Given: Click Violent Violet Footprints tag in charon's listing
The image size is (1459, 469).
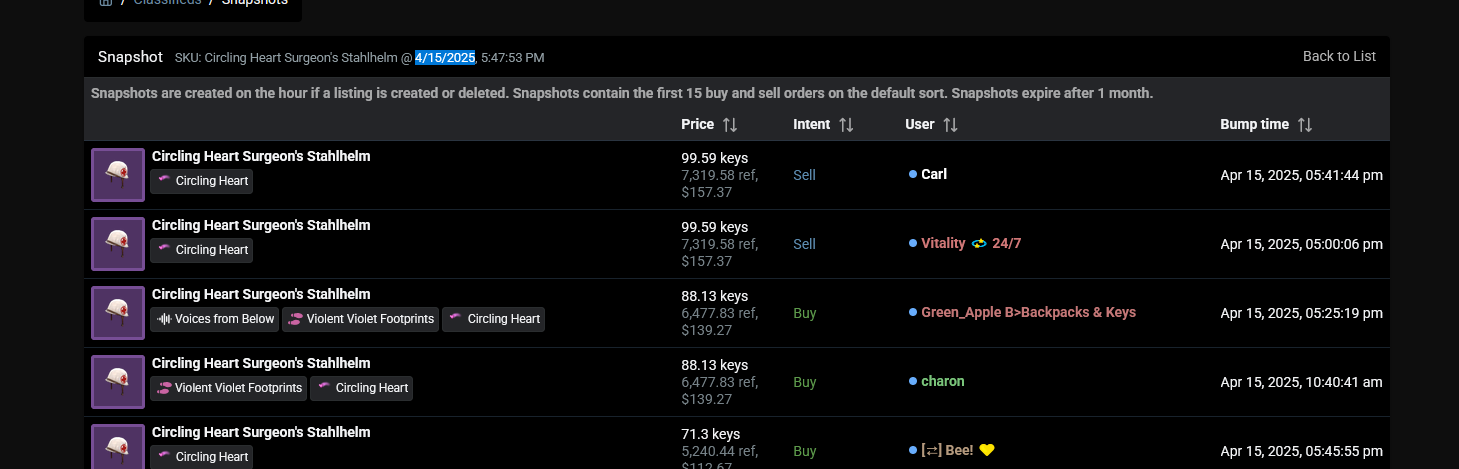Looking at the screenshot, I should coord(229,388).
